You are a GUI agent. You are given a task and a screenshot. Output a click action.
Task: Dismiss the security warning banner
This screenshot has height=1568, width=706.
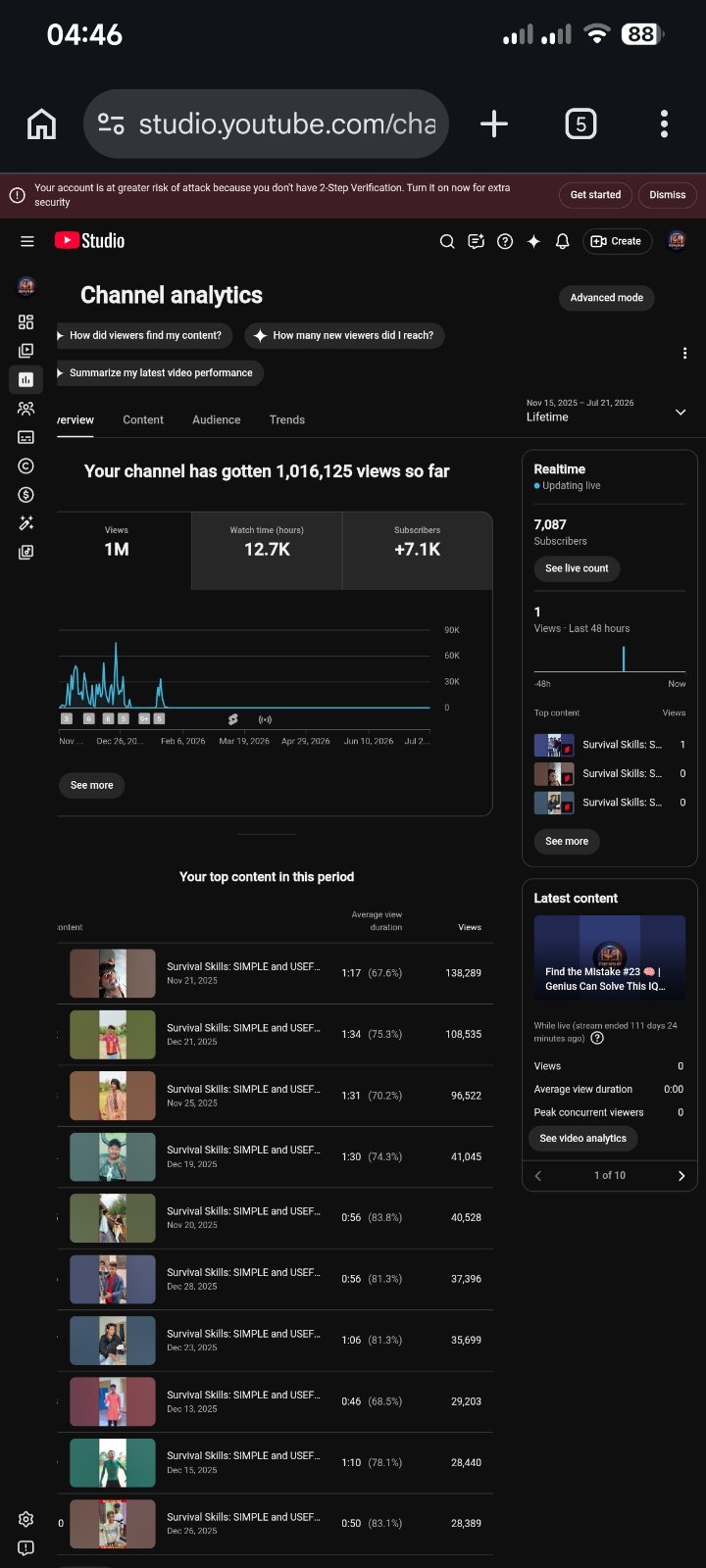(x=668, y=195)
